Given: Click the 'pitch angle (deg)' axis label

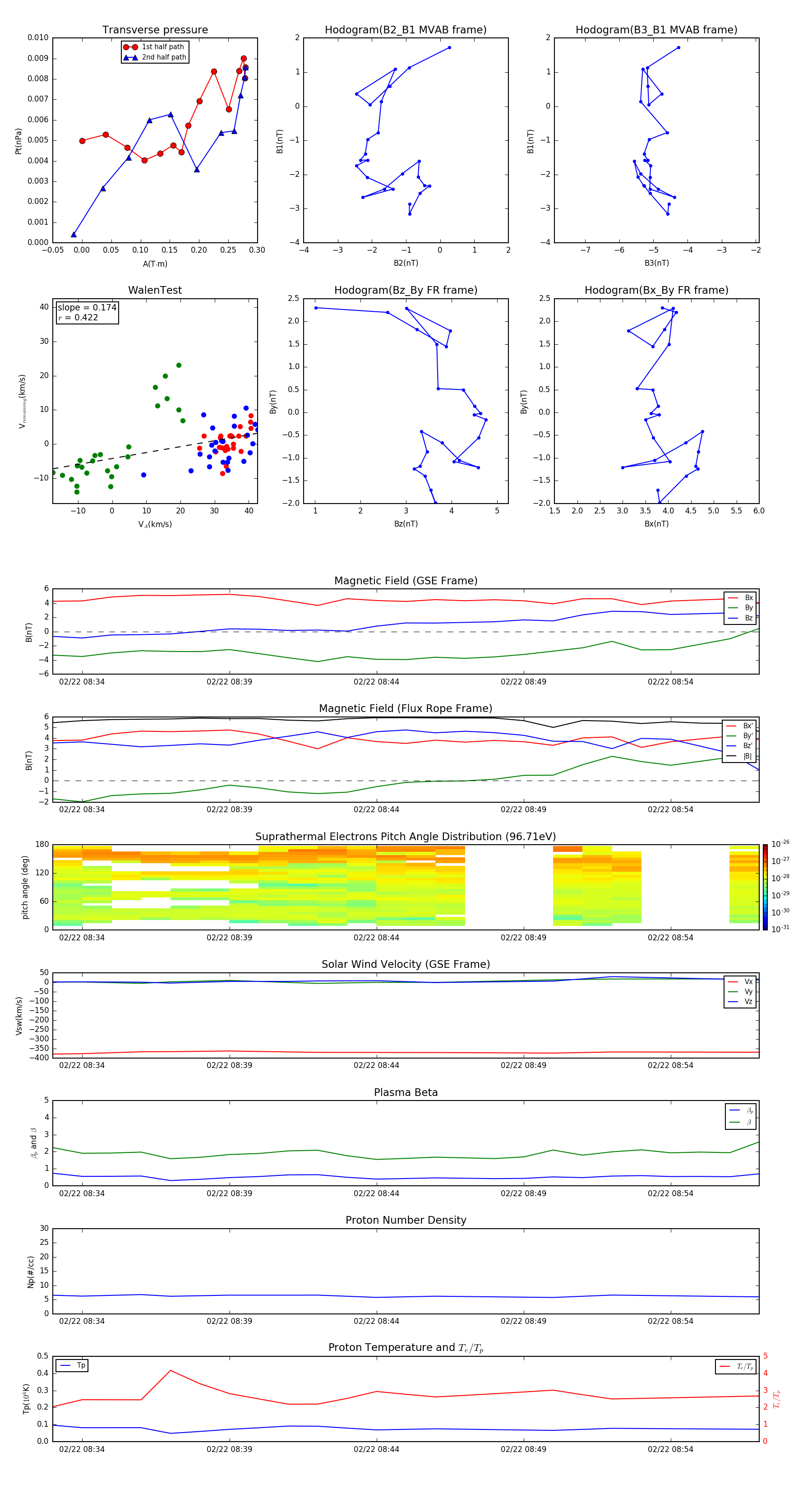Looking at the screenshot, I should click(x=25, y=887).
